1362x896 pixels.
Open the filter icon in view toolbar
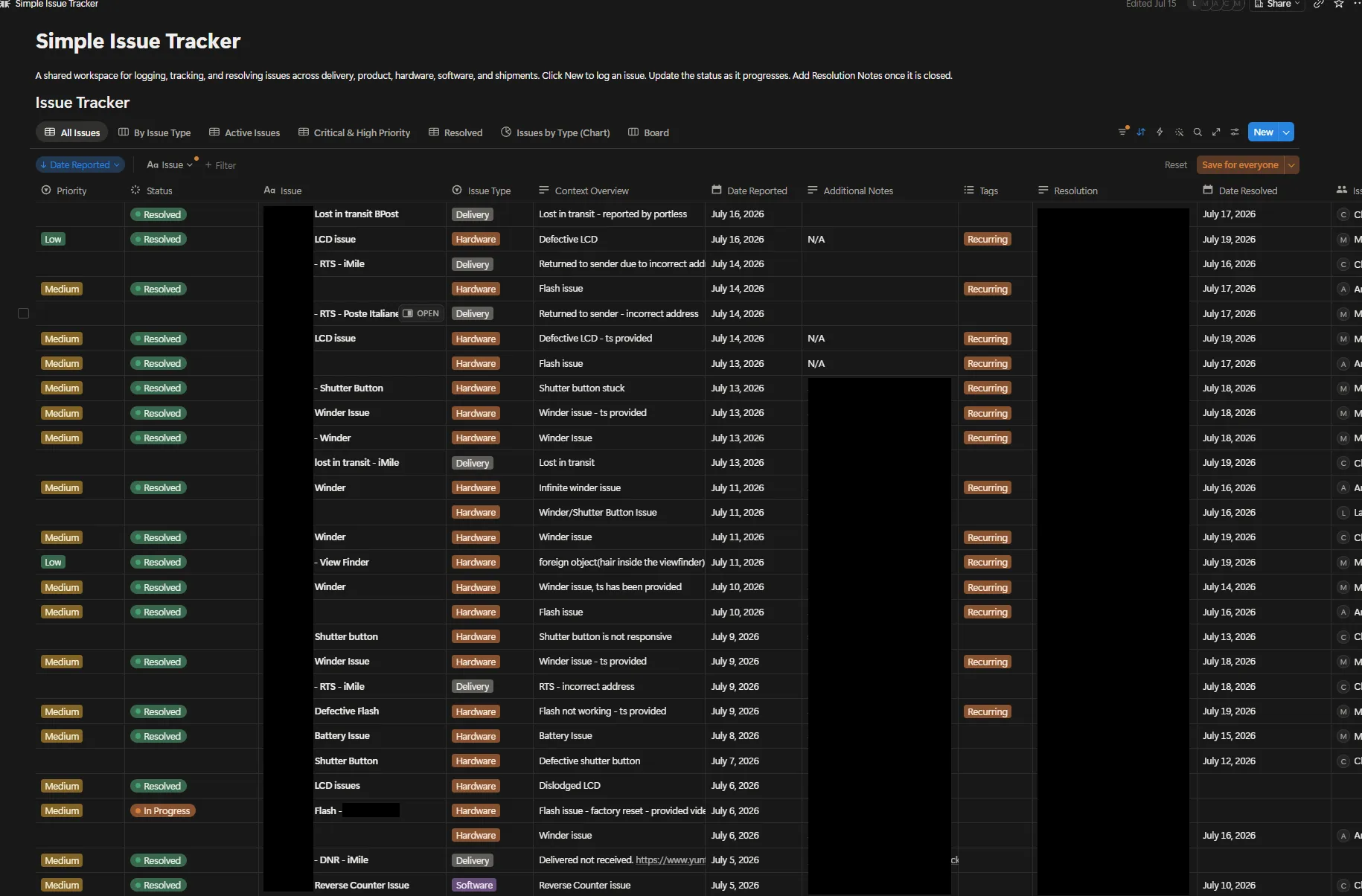click(x=1122, y=132)
